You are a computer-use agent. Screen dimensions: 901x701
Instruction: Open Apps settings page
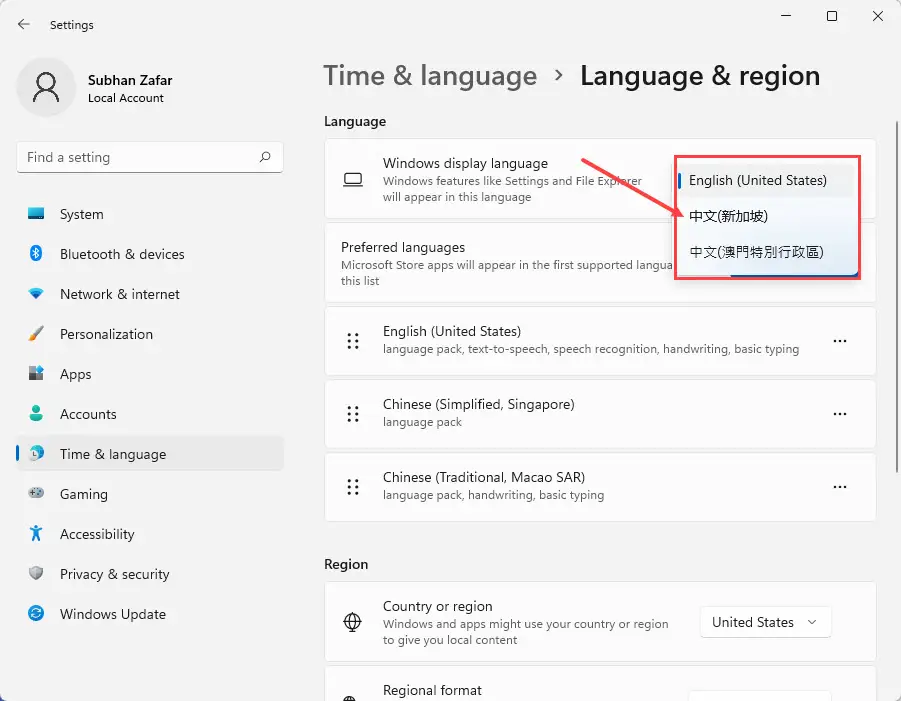point(150,374)
